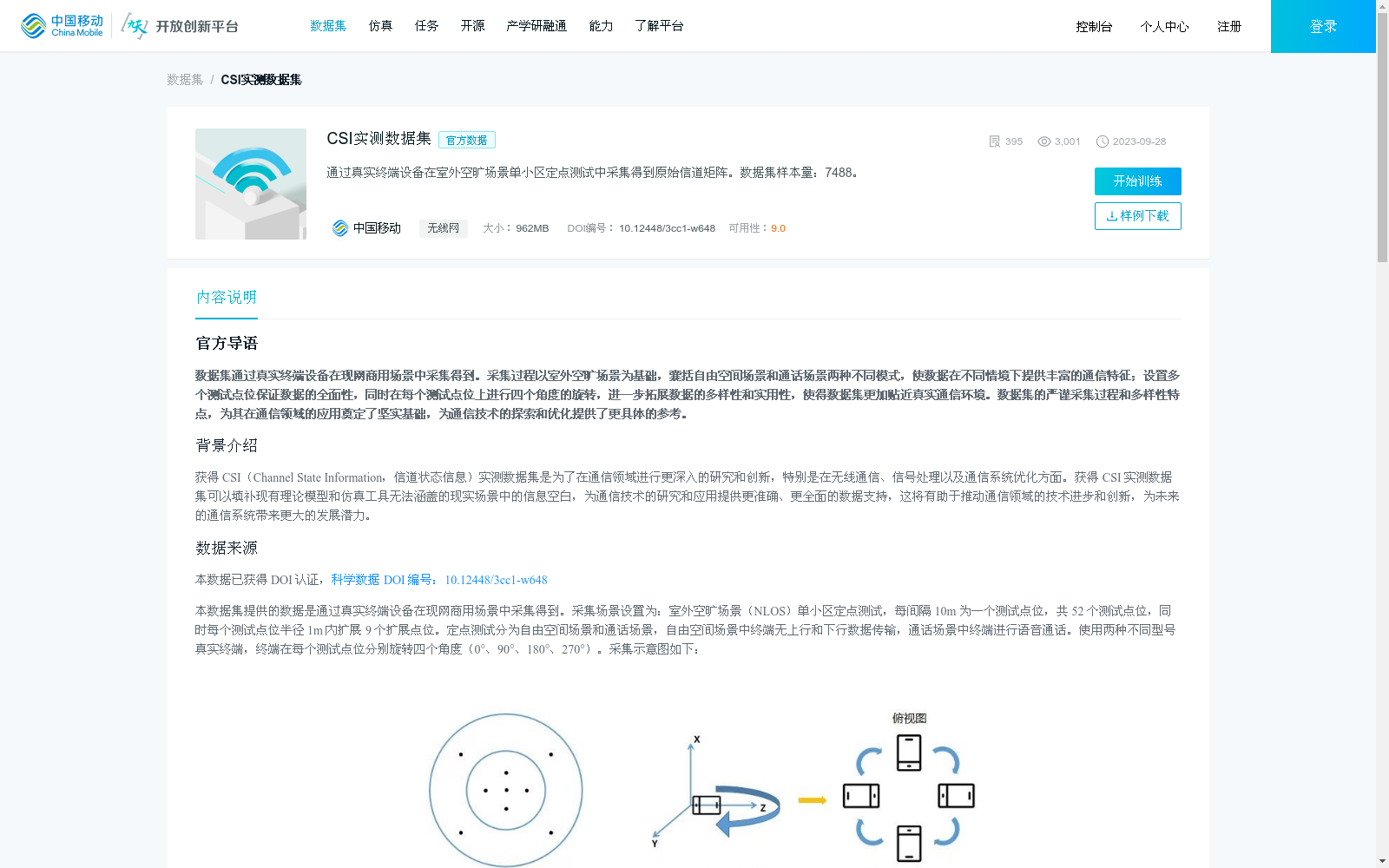The image size is (1389, 868).
Task: Open the 产学研融通 navigation menu
Action: pos(537,25)
